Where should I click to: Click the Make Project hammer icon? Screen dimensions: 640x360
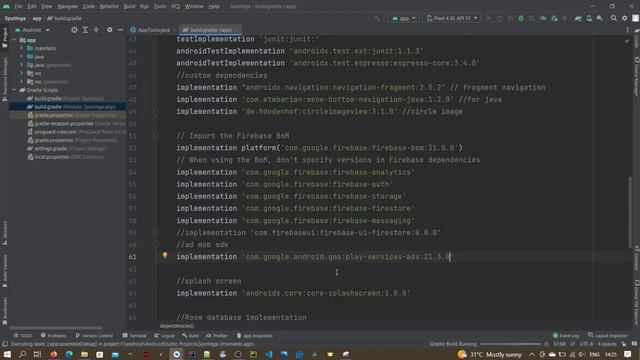coord(377,18)
